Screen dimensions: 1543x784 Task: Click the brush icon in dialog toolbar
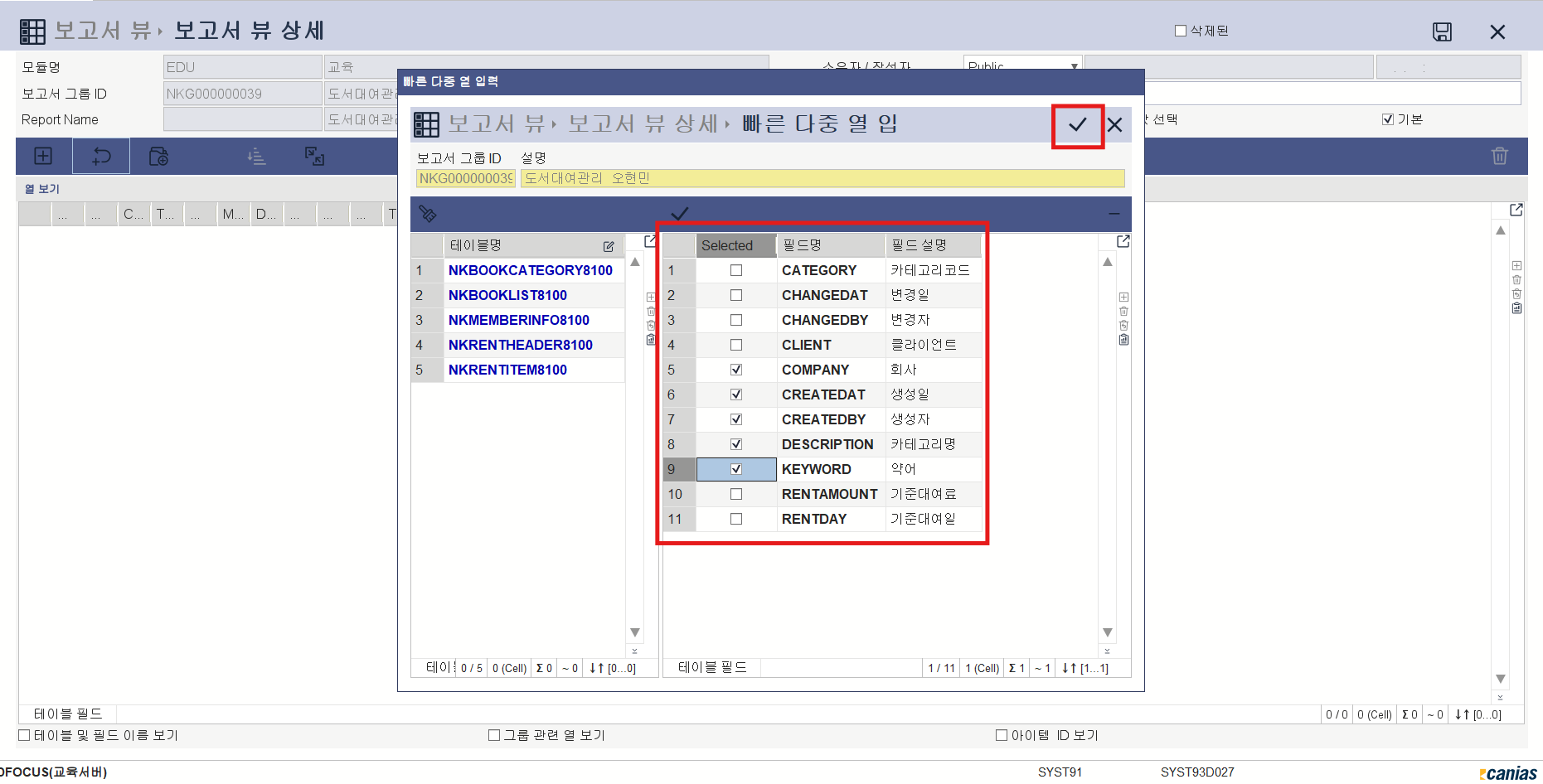click(x=428, y=214)
